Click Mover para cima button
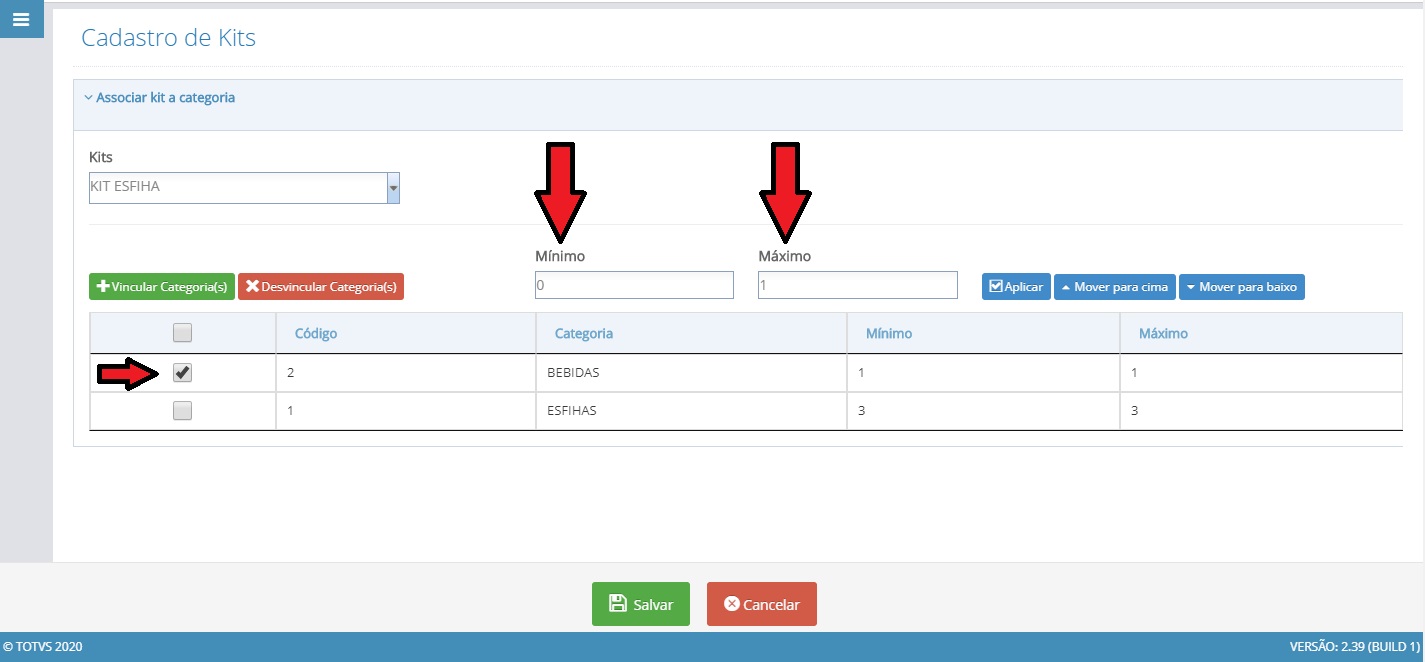The image size is (1425, 662). pos(1115,287)
